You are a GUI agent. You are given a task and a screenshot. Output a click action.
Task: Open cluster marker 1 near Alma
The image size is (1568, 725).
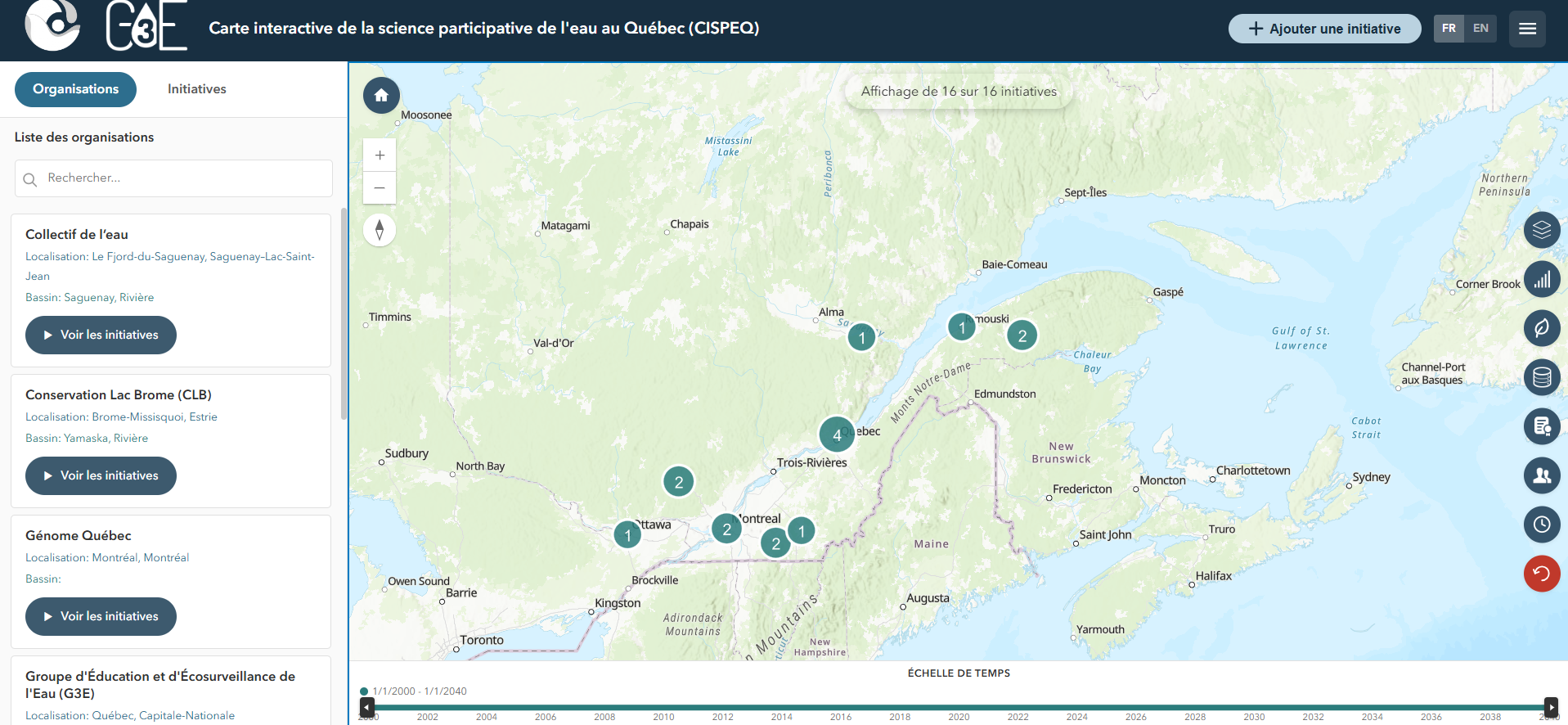(861, 337)
